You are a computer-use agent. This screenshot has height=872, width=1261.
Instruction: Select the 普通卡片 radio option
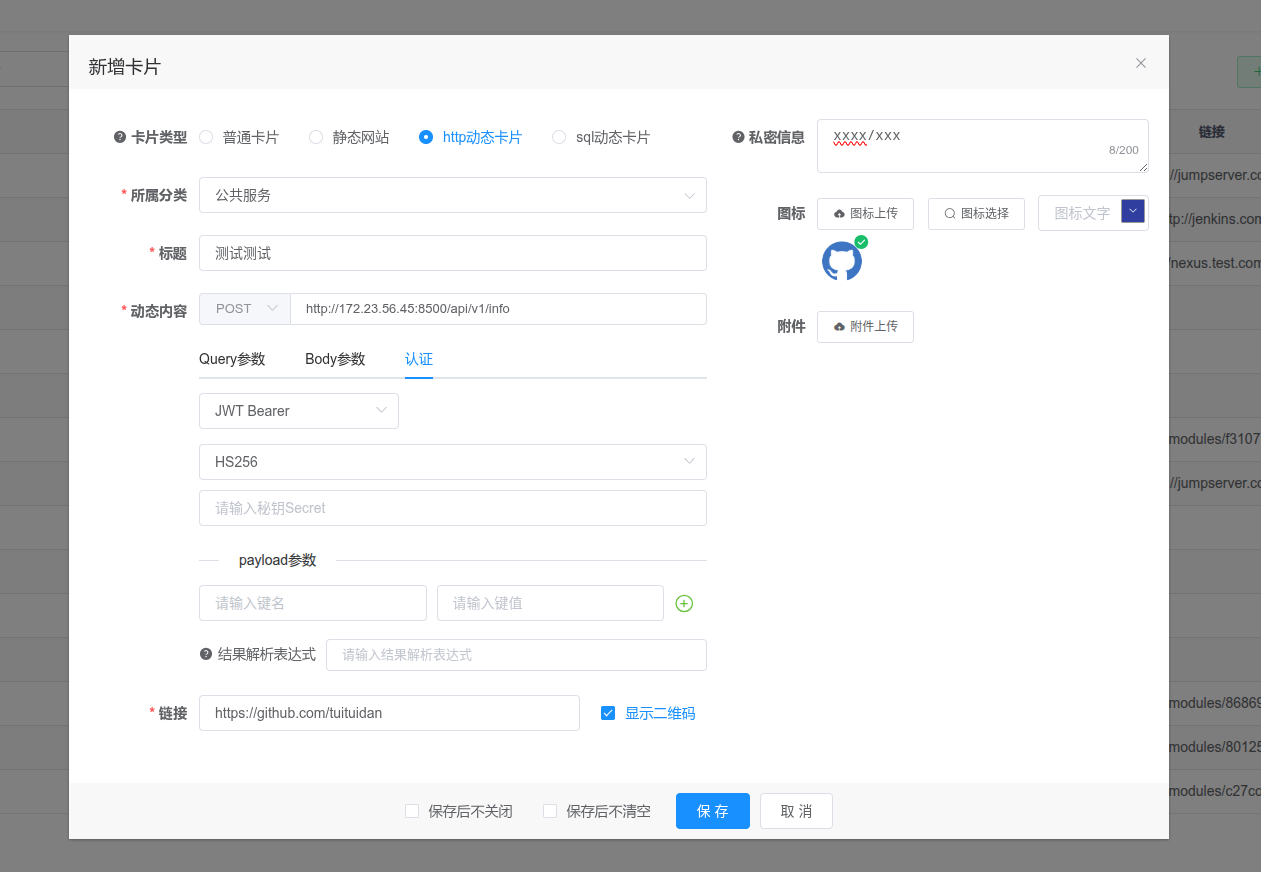point(206,137)
